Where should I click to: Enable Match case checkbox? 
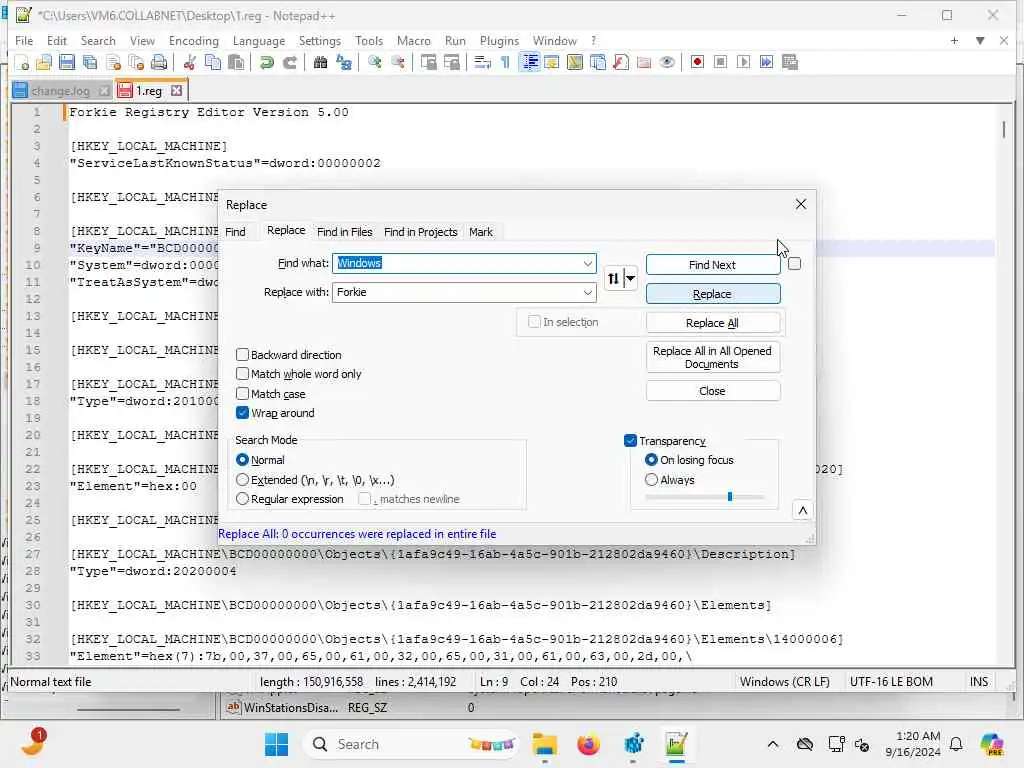click(x=242, y=394)
